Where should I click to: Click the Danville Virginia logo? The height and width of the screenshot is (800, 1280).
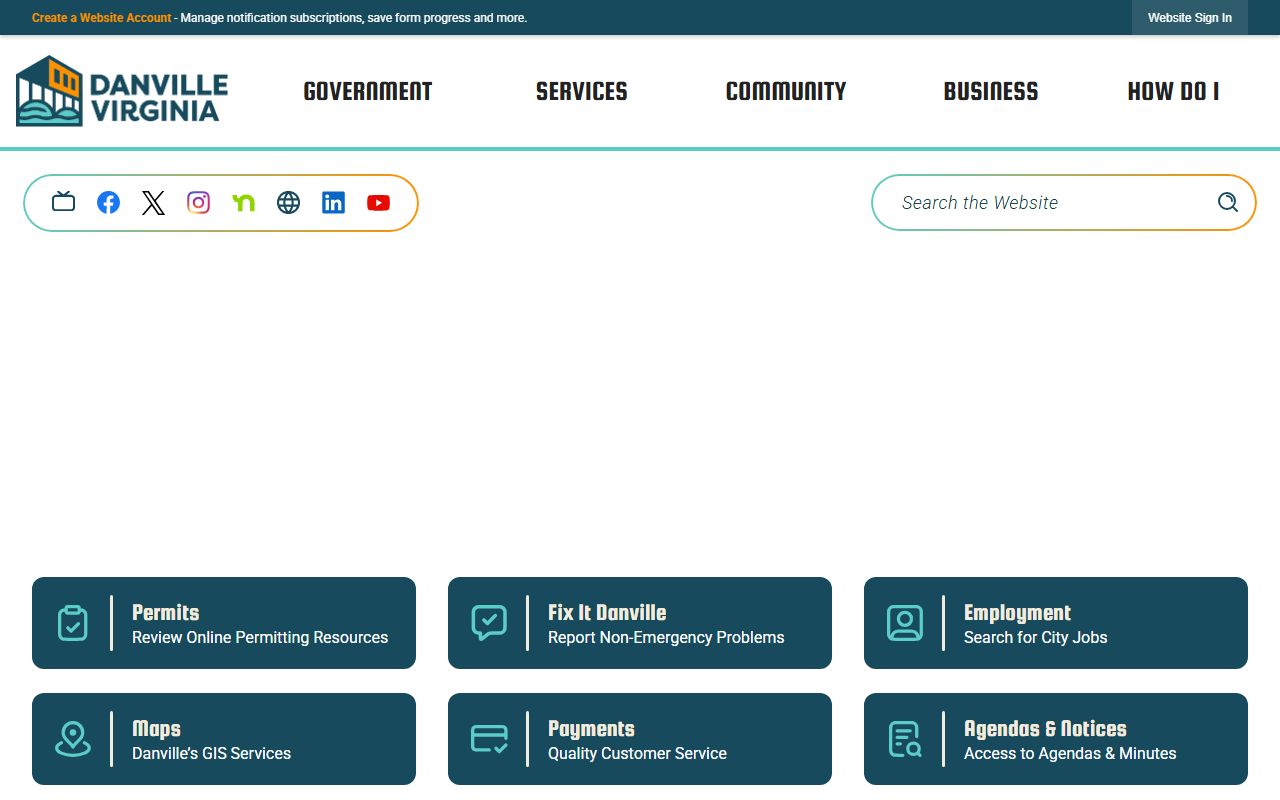(122, 91)
